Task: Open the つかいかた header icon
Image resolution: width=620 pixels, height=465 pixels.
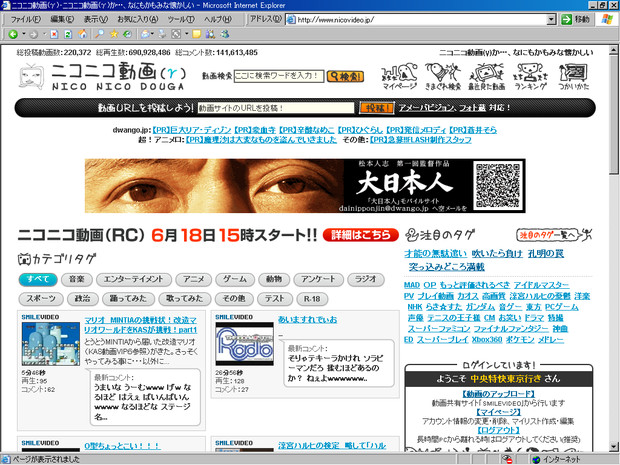Action: pyautogui.click(x=573, y=76)
